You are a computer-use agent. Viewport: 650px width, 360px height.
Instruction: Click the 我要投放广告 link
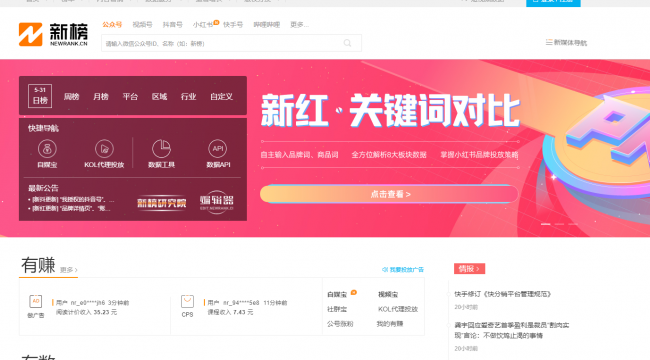pos(403,270)
